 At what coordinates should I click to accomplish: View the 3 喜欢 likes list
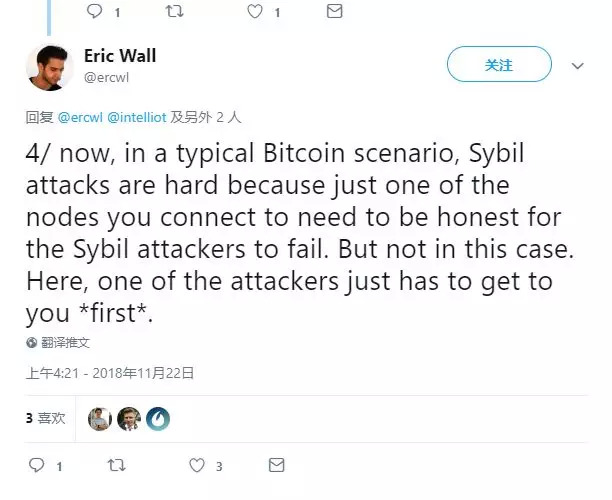click(x=46, y=419)
